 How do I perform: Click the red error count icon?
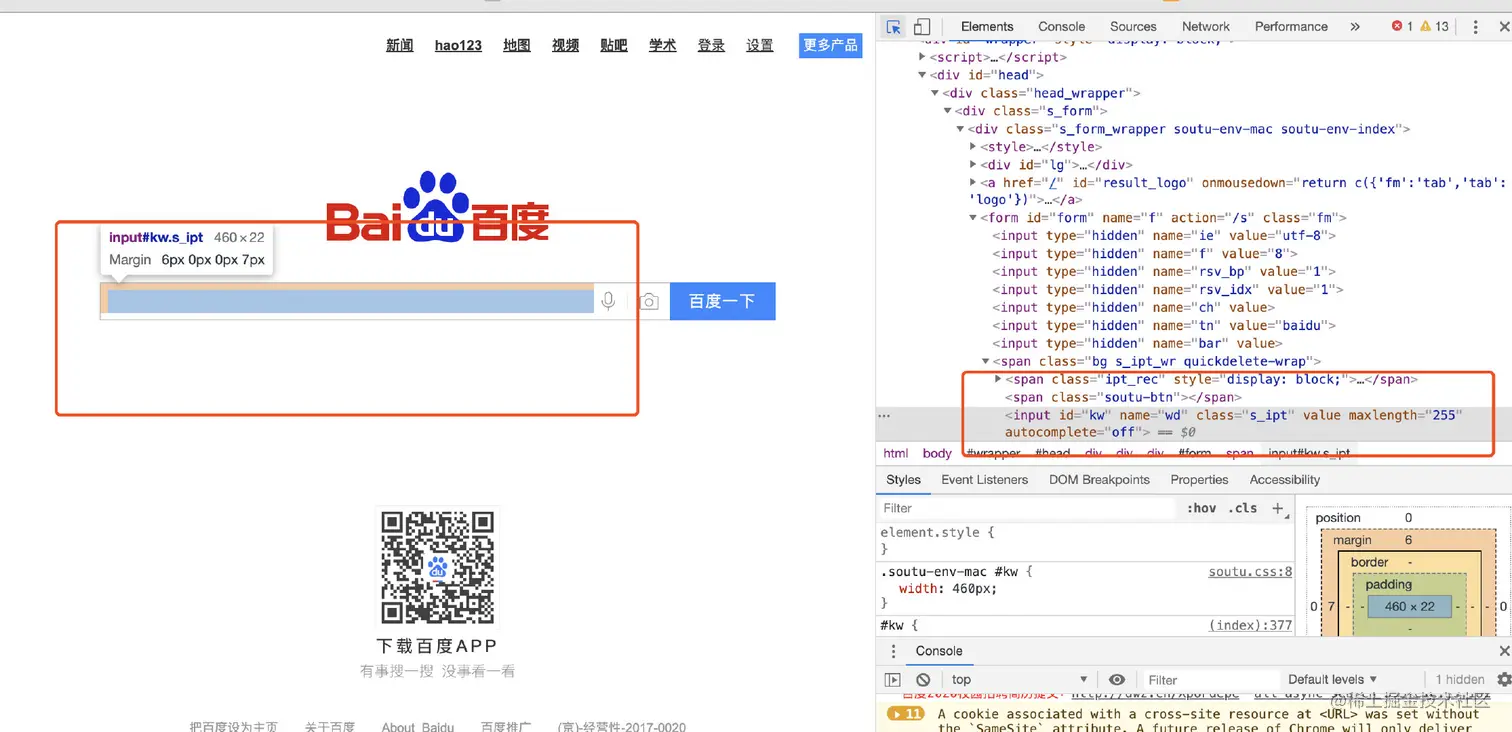pyautogui.click(x=1398, y=27)
